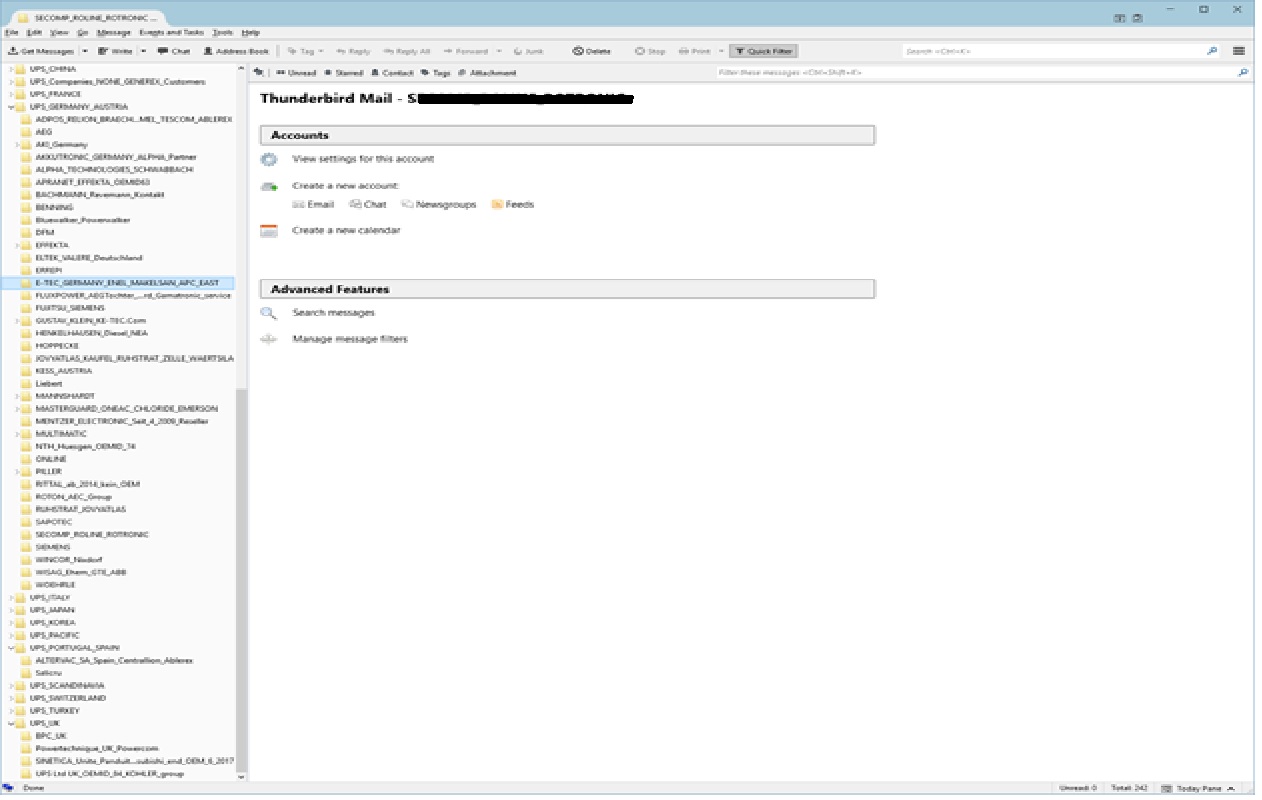Collapse the UPS_PORTUGAL_SPAIN folder

[11, 648]
